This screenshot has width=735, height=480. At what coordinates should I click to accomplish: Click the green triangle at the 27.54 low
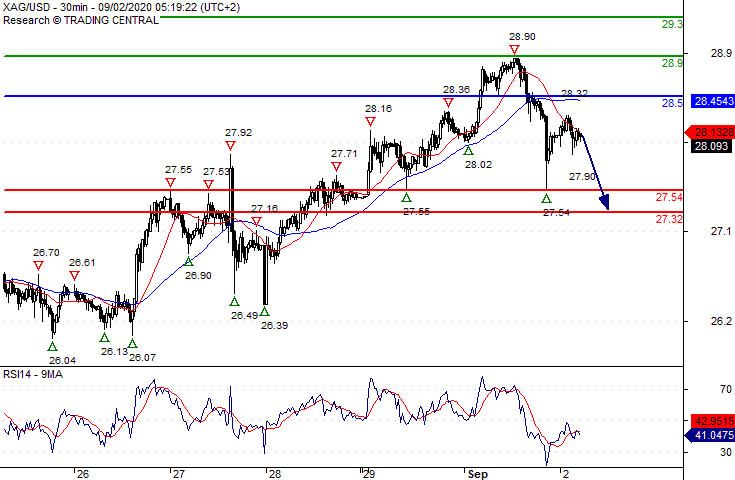546,198
